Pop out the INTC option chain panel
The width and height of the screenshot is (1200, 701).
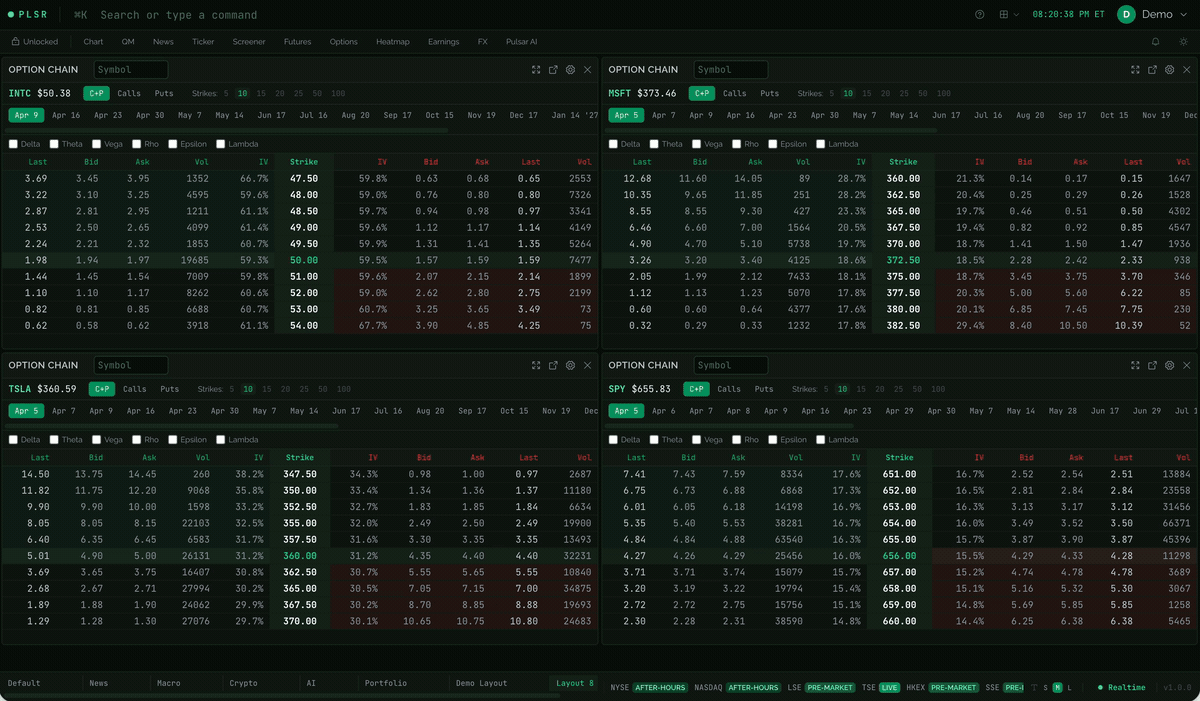[553, 70]
